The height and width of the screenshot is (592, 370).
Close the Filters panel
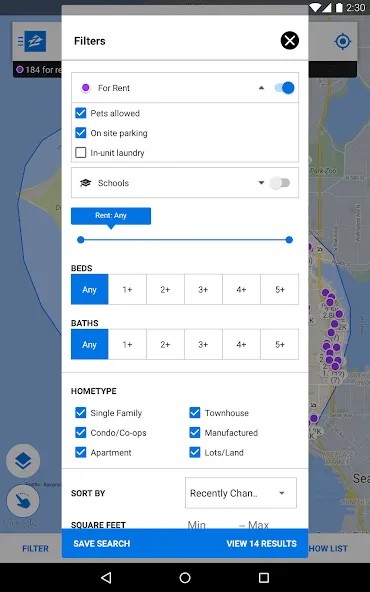click(290, 40)
